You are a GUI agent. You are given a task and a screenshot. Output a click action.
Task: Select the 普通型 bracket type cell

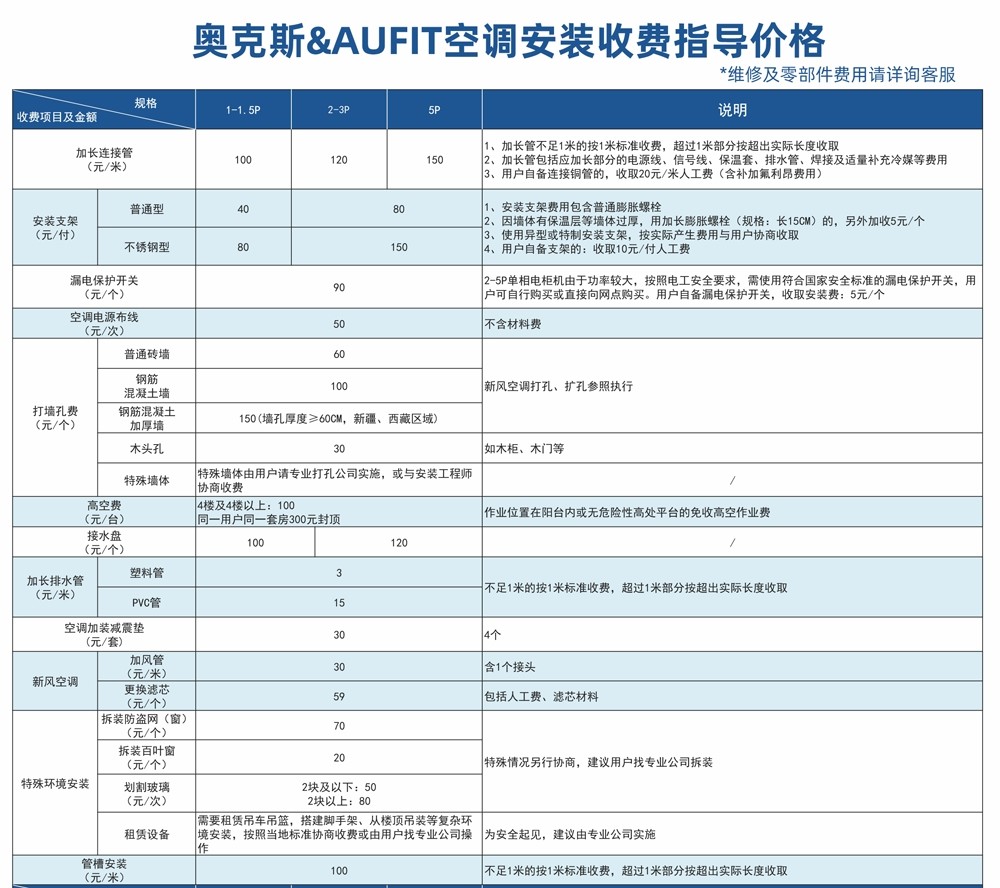click(x=147, y=209)
